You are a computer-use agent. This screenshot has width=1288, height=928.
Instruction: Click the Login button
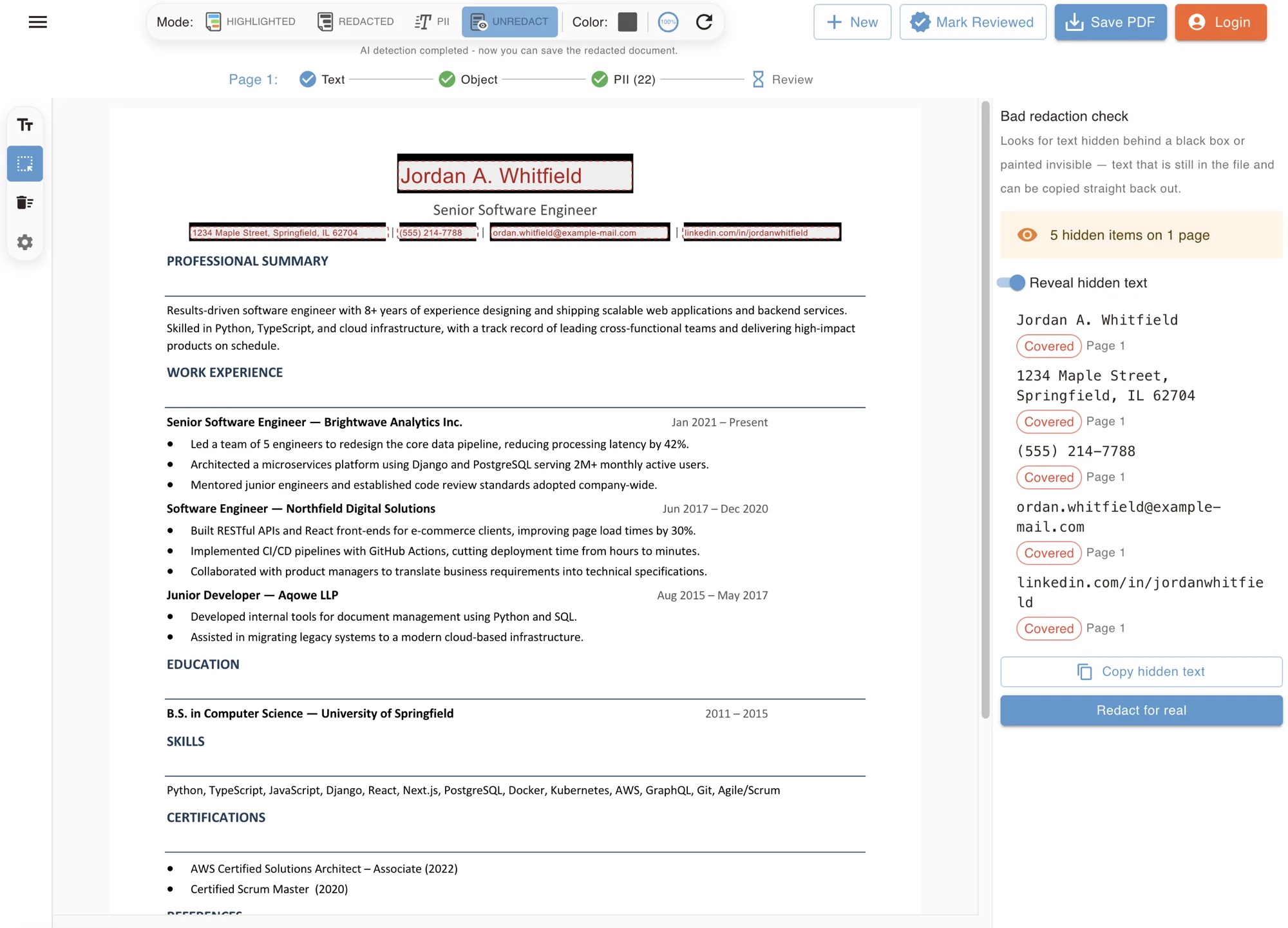pos(1220,22)
